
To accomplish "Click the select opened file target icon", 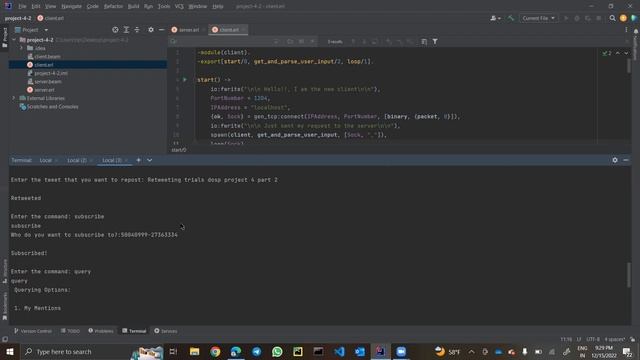I will [x=115, y=30].
